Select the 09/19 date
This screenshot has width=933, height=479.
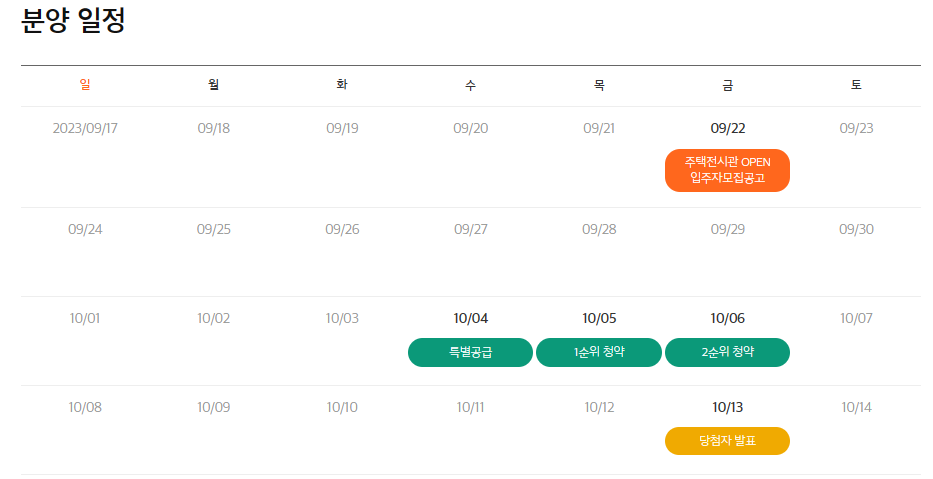coord(342,128)
